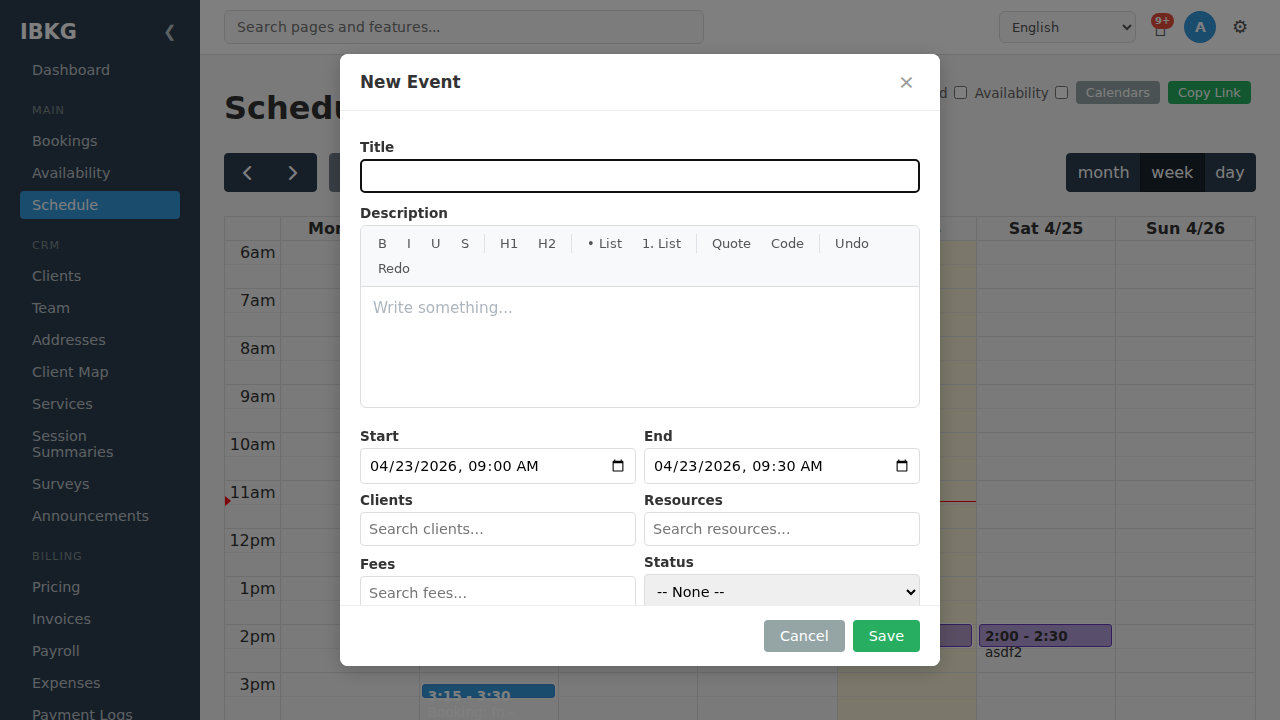
Task: Click the Cancel button
Action: pyautogui.click(x=804, y=636)
